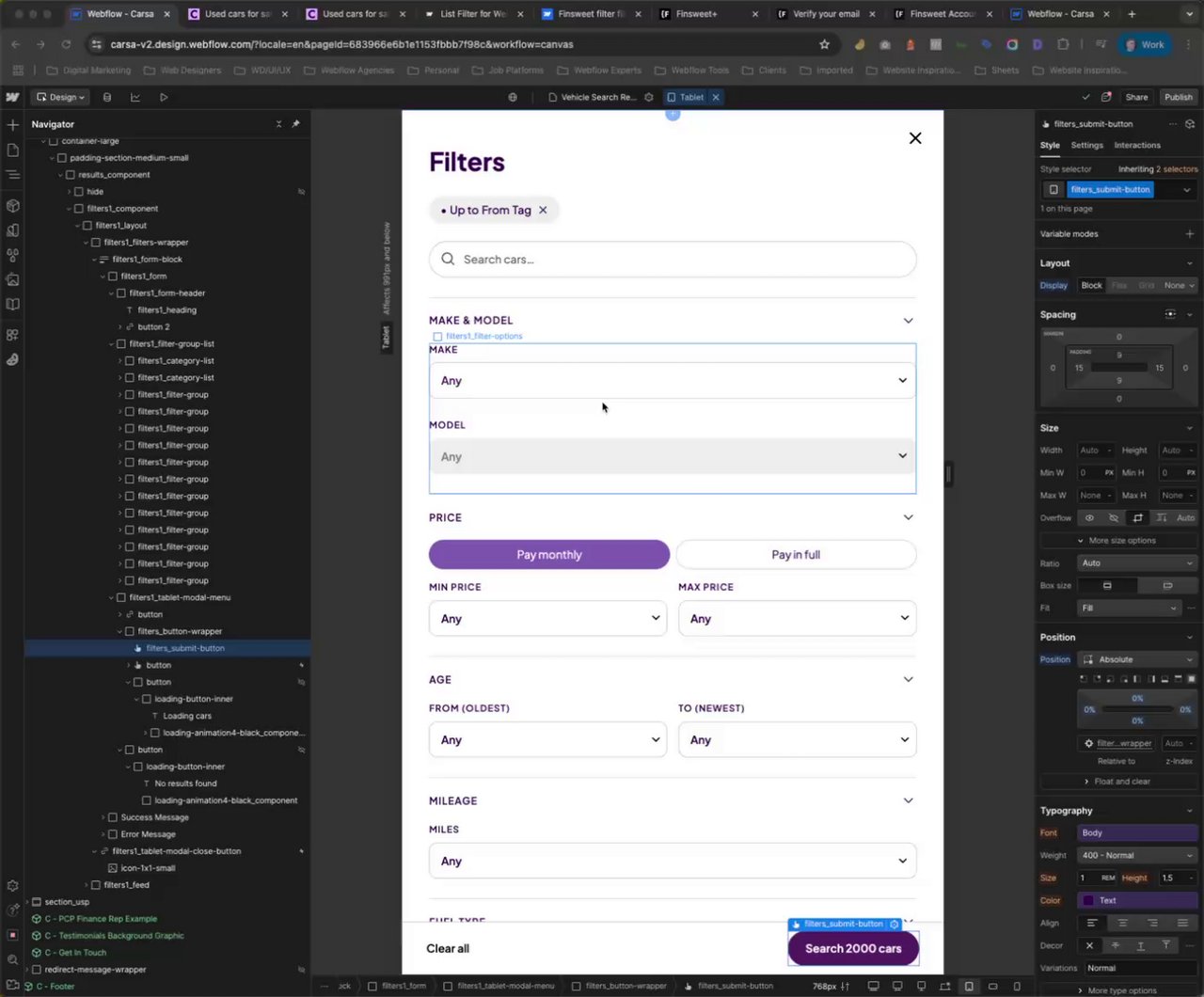Image resolution: width=1204 pixels, height=997 pixels.
Task: Close the Filters modal with the X
Action: pyautogui.click(x=915, y=138)
